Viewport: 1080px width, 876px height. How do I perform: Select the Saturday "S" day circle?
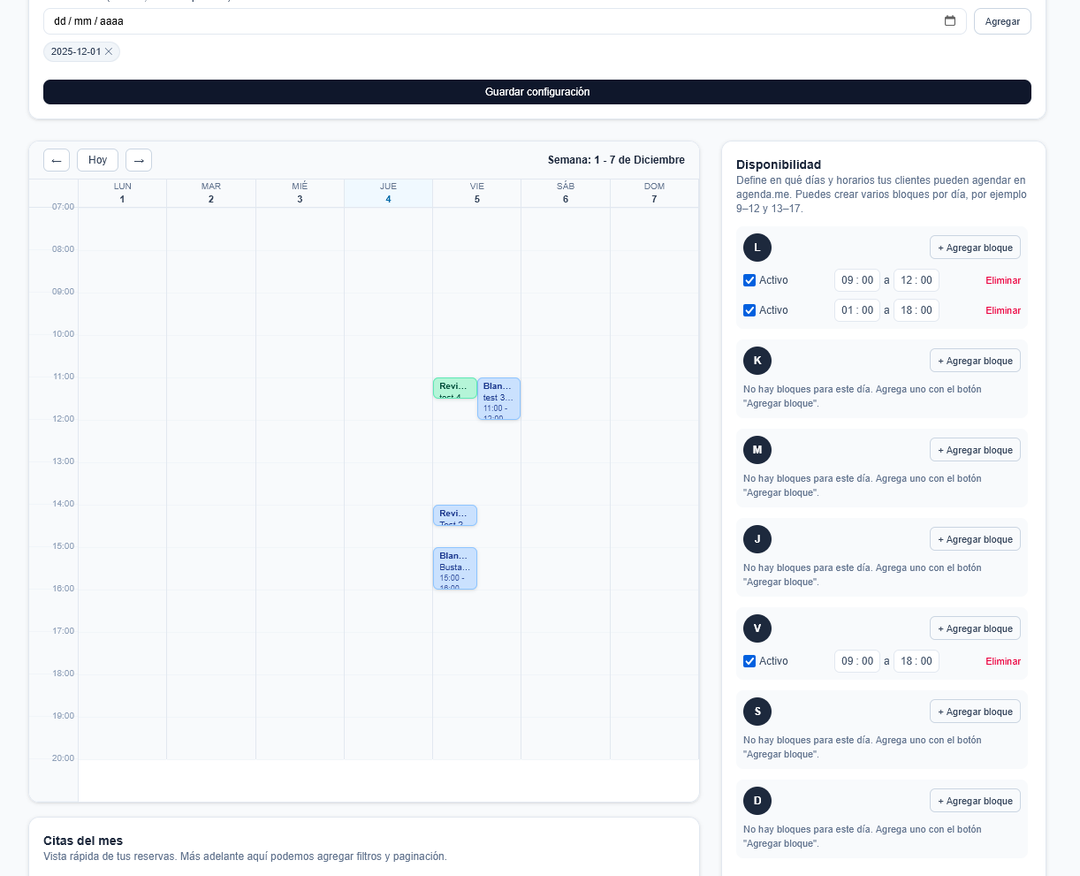[x=757, y=711]
